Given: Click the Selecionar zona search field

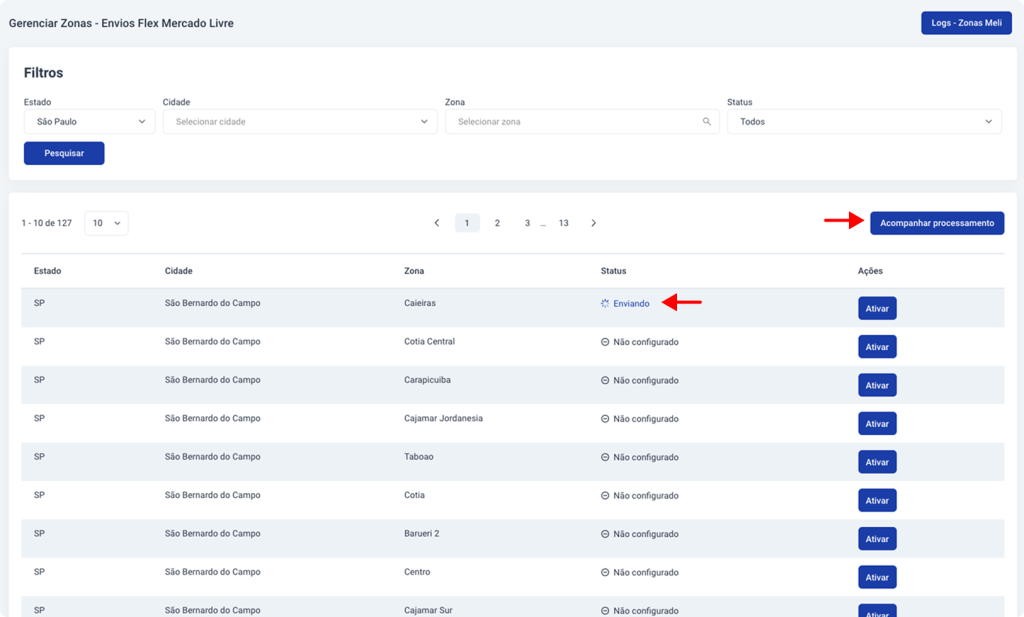Looking at the screenshot, I should [582, 121].
